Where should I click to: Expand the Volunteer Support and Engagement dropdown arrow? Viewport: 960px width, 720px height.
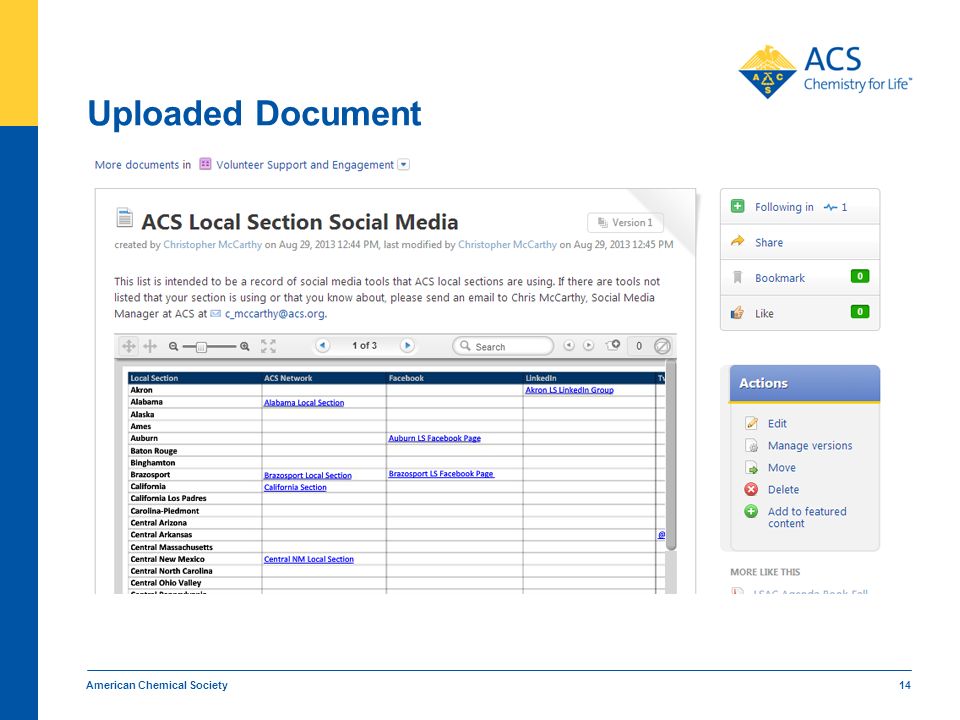coord(403,164)
